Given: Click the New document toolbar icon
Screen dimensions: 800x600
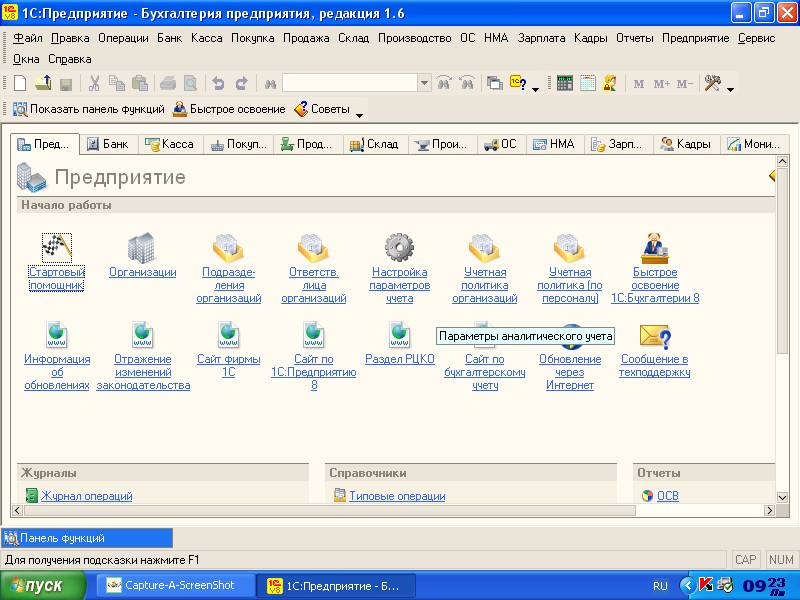Looking at the screenshot, I should 20,83.
